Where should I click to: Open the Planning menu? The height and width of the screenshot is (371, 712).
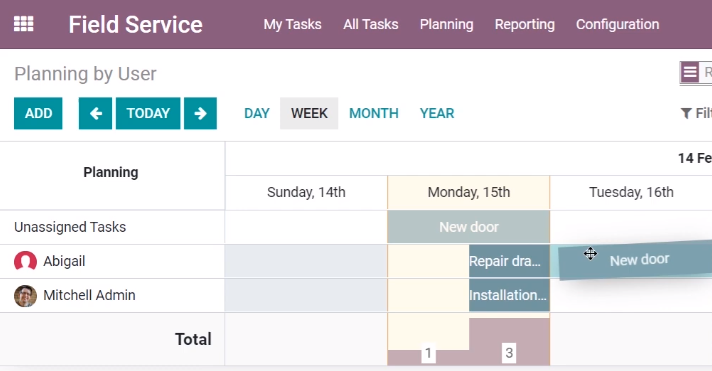click(446, 24)
